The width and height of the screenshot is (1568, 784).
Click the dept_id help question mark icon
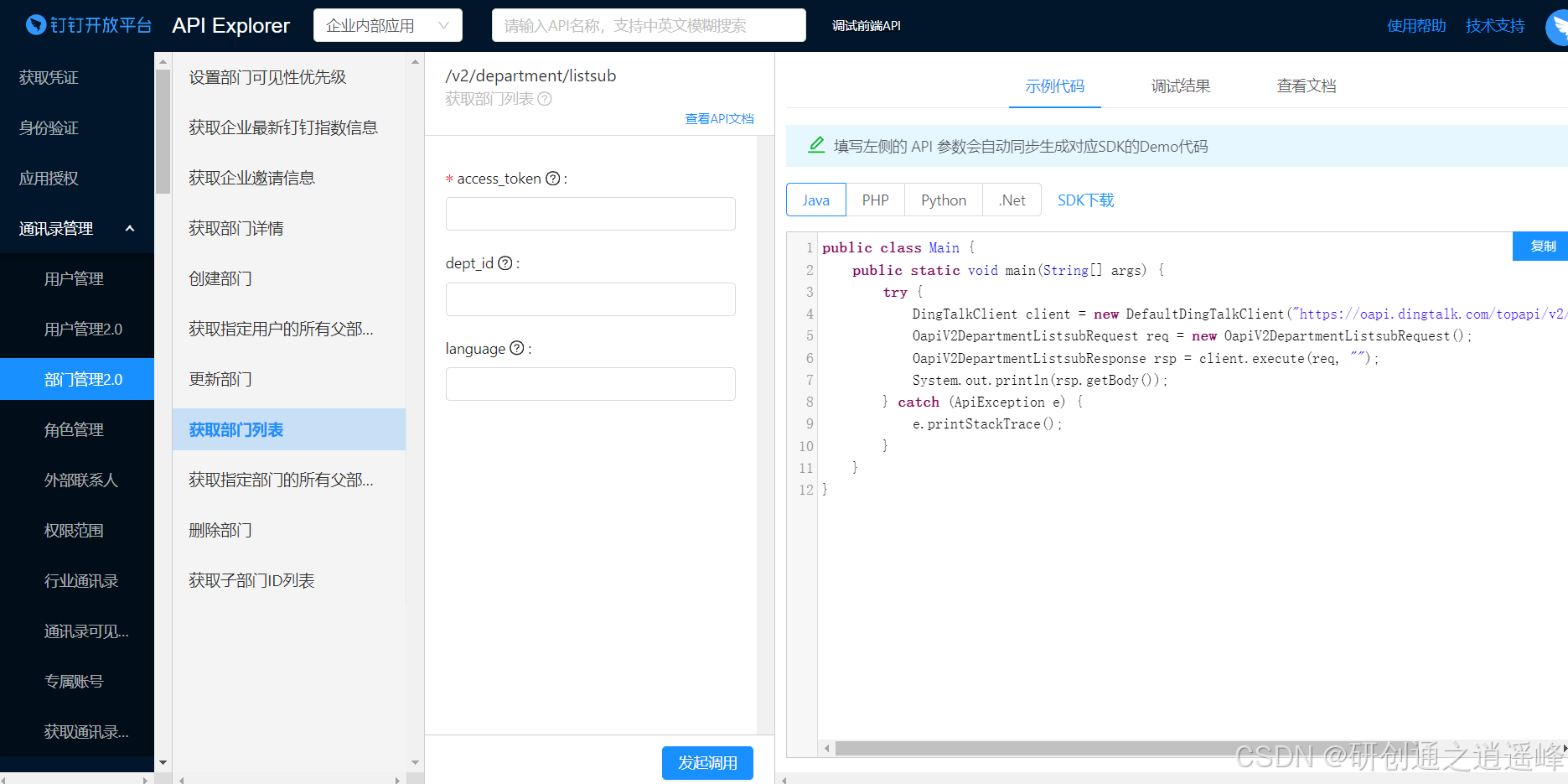tap(505, 262)
